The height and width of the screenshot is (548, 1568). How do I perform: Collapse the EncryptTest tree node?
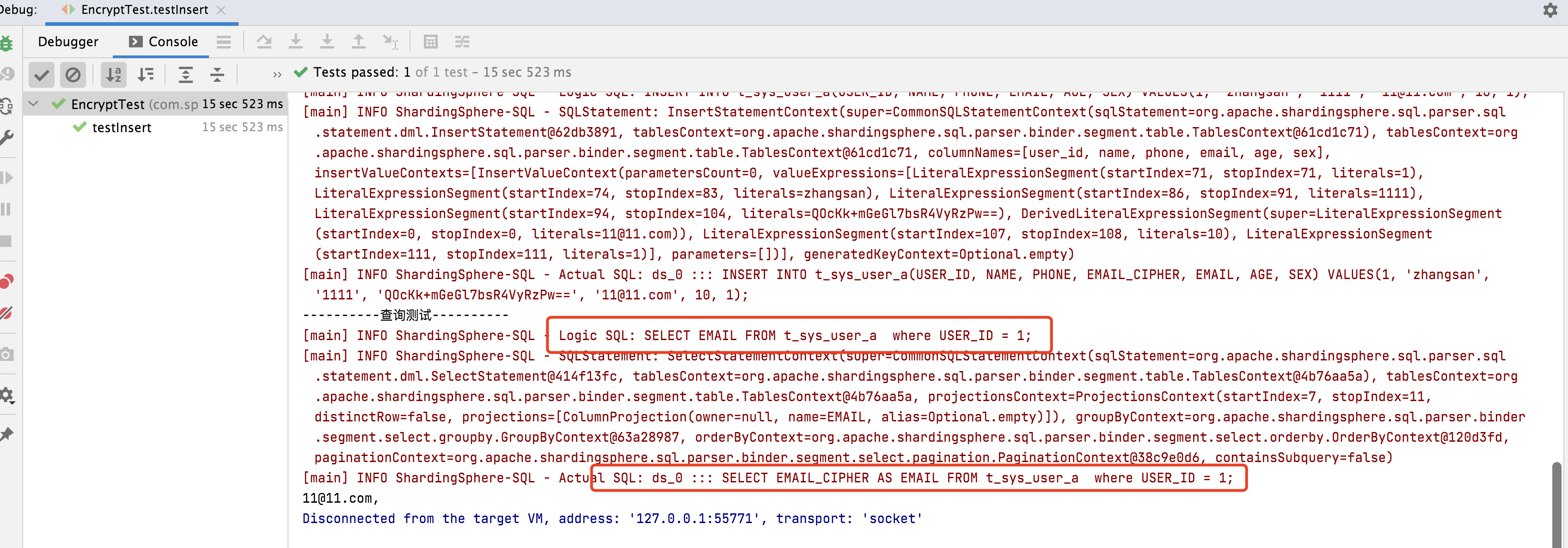33,104
